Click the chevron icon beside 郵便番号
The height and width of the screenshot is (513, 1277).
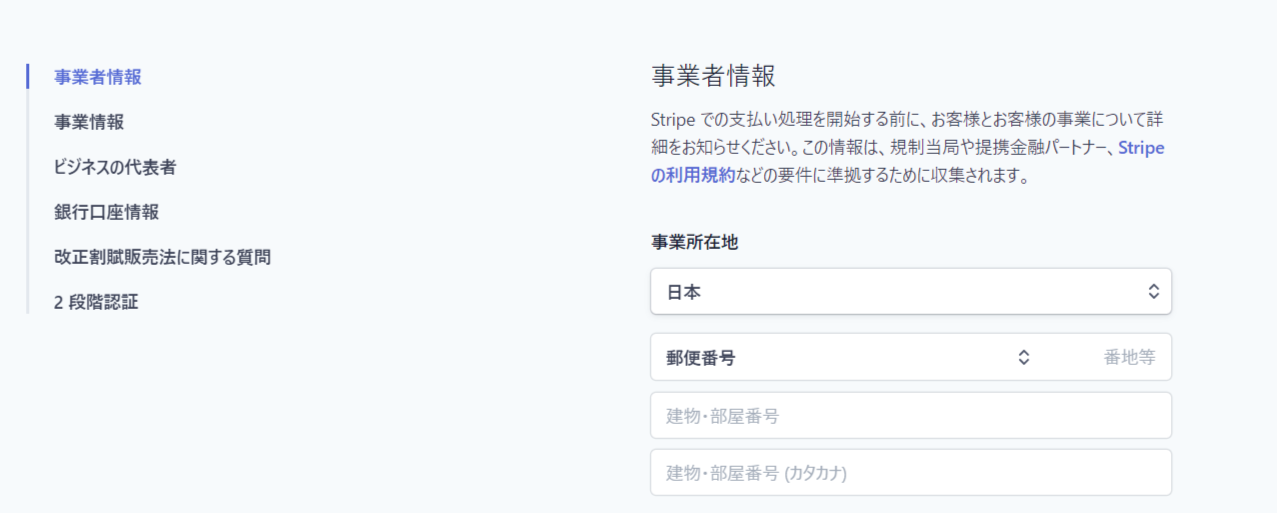(x=1023, y=358)
